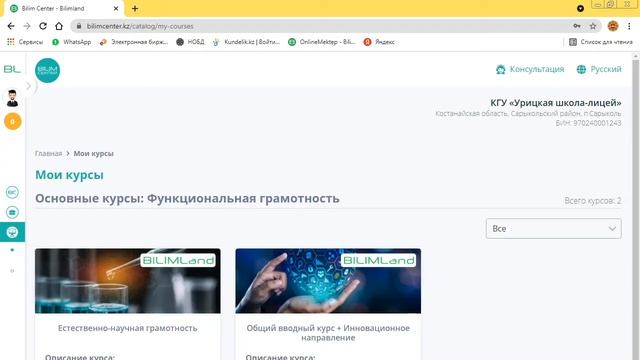Click the round Bilim Center logo
This screenshot has height=360, width=640.
click(x=47, y=70)
